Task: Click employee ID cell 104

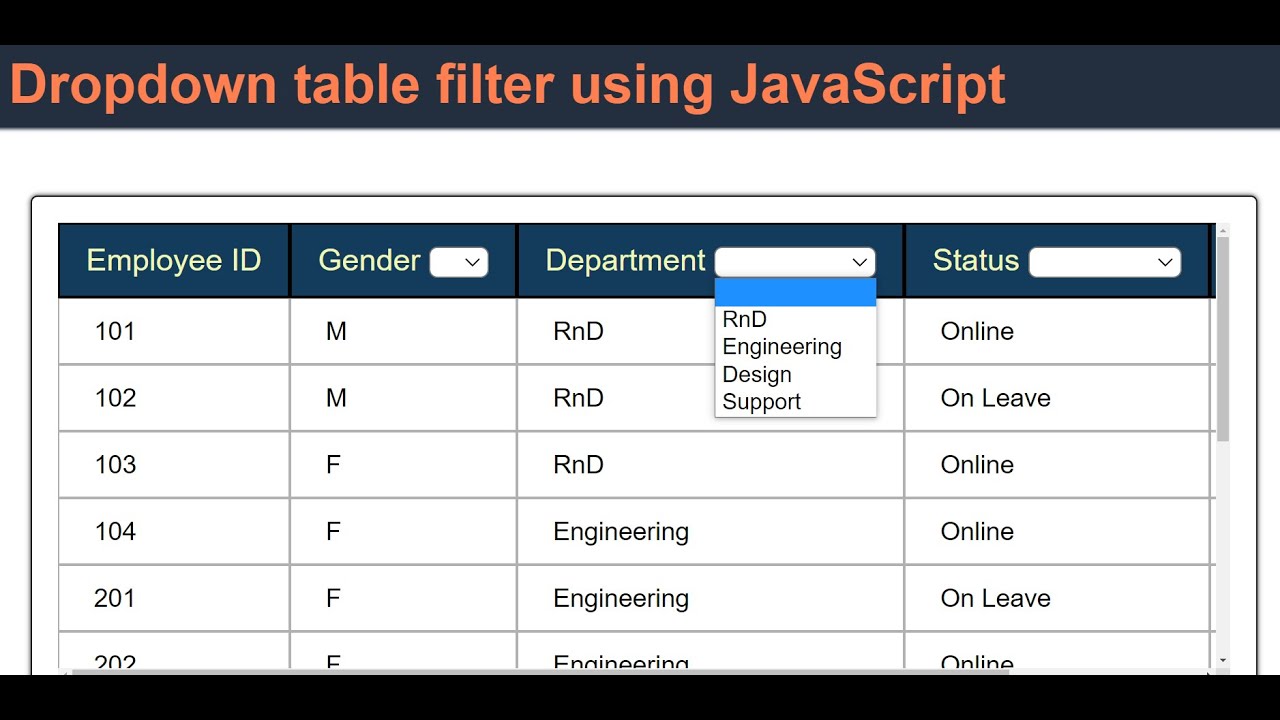Action: click(x=174, y=531)
